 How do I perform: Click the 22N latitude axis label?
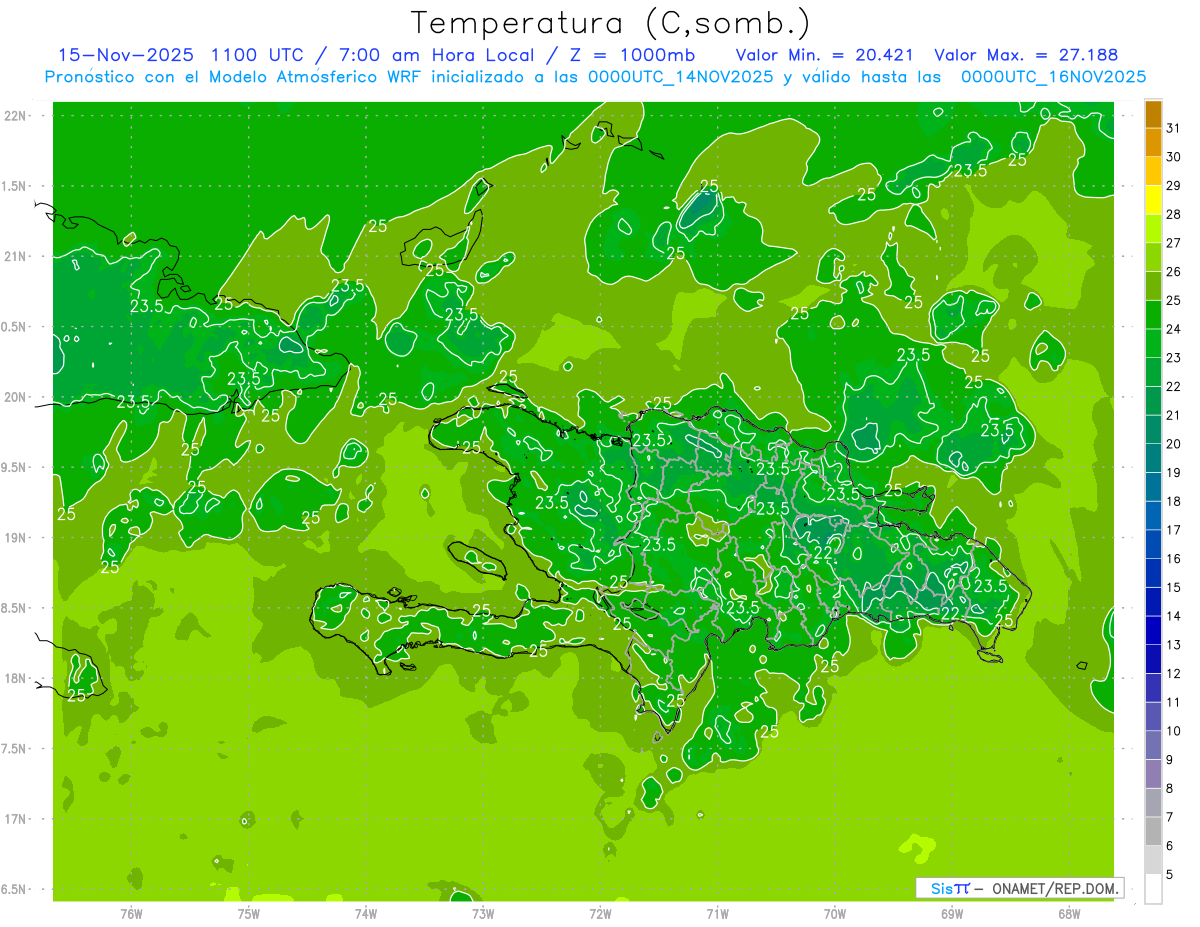(x=16, y=116)
